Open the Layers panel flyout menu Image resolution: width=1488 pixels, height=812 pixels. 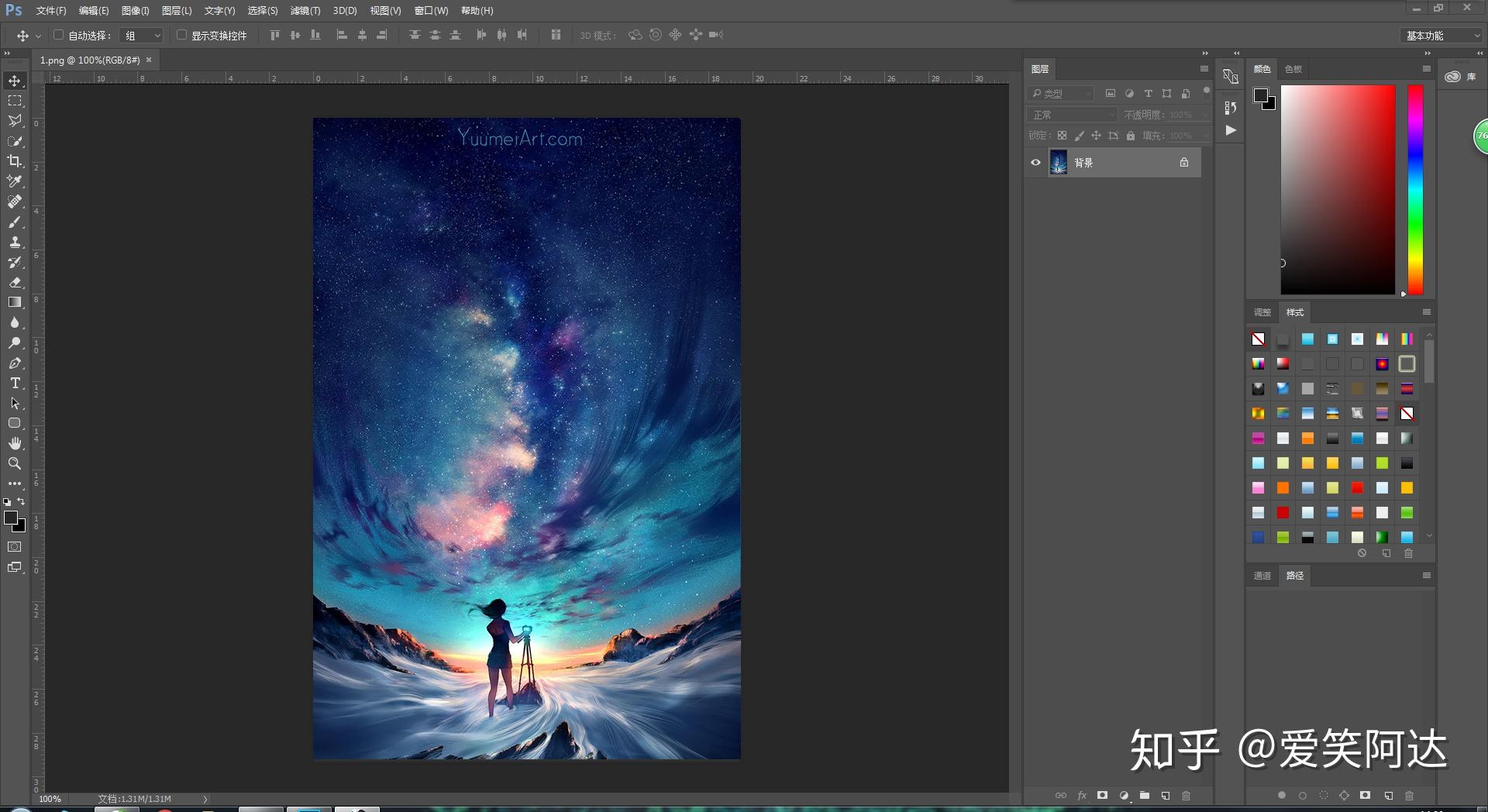[x=1204, y=69]
